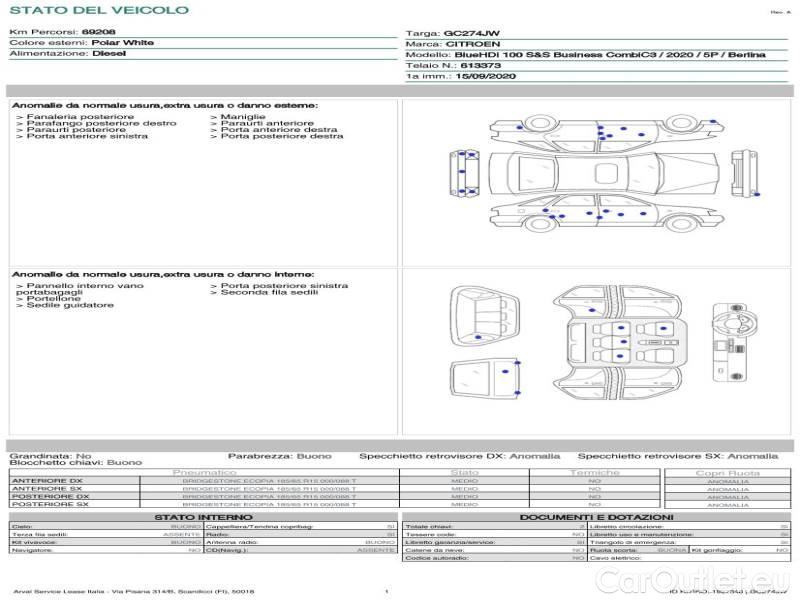
Task: Click the 'DOCUMENTI E DOTAZIONI' section header
Action: 595,517
